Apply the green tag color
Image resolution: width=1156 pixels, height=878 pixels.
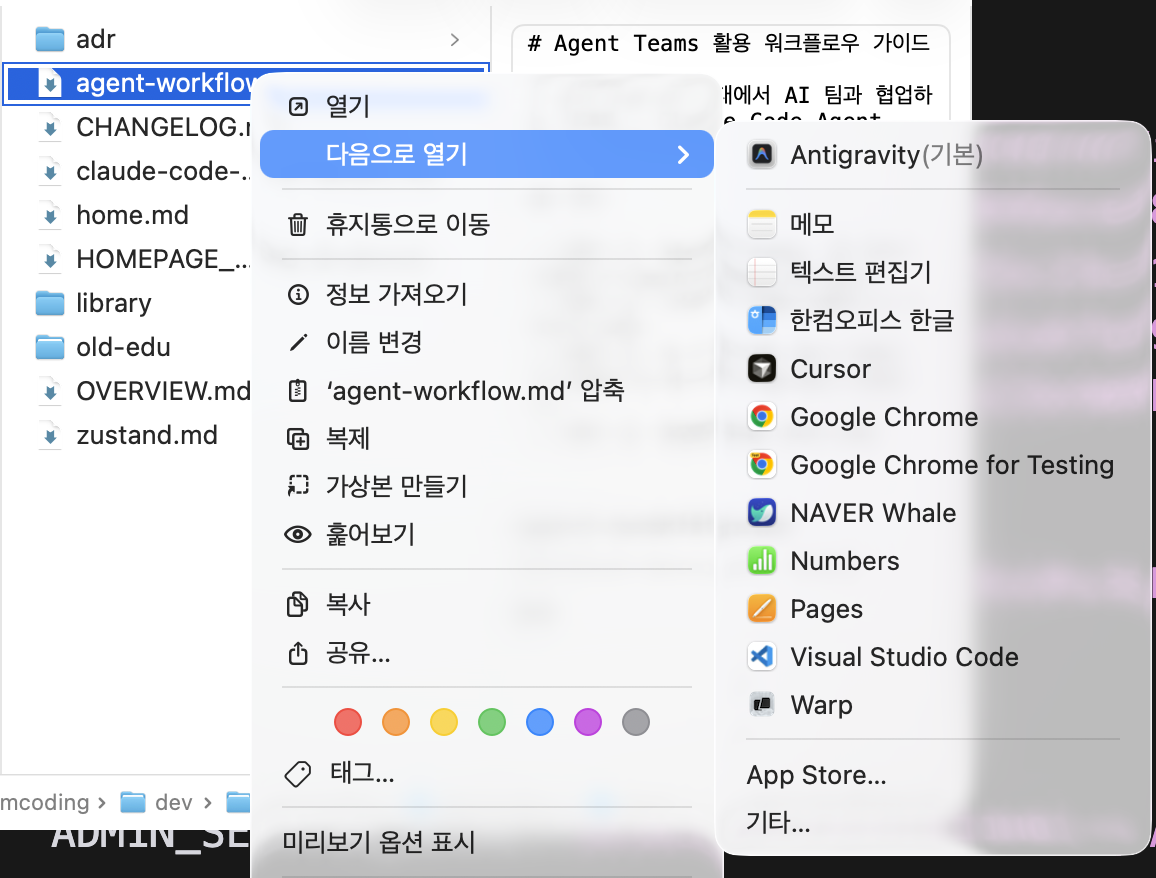(x=492, y=722)
